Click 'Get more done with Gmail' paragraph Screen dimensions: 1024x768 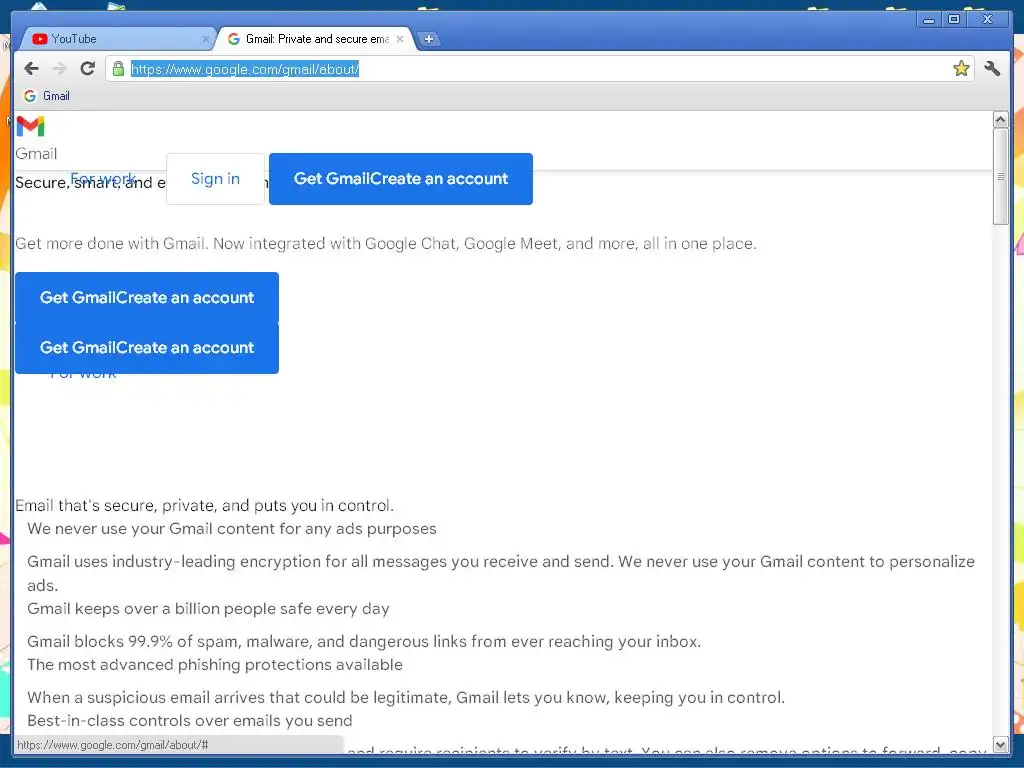[x=385, y=244]
